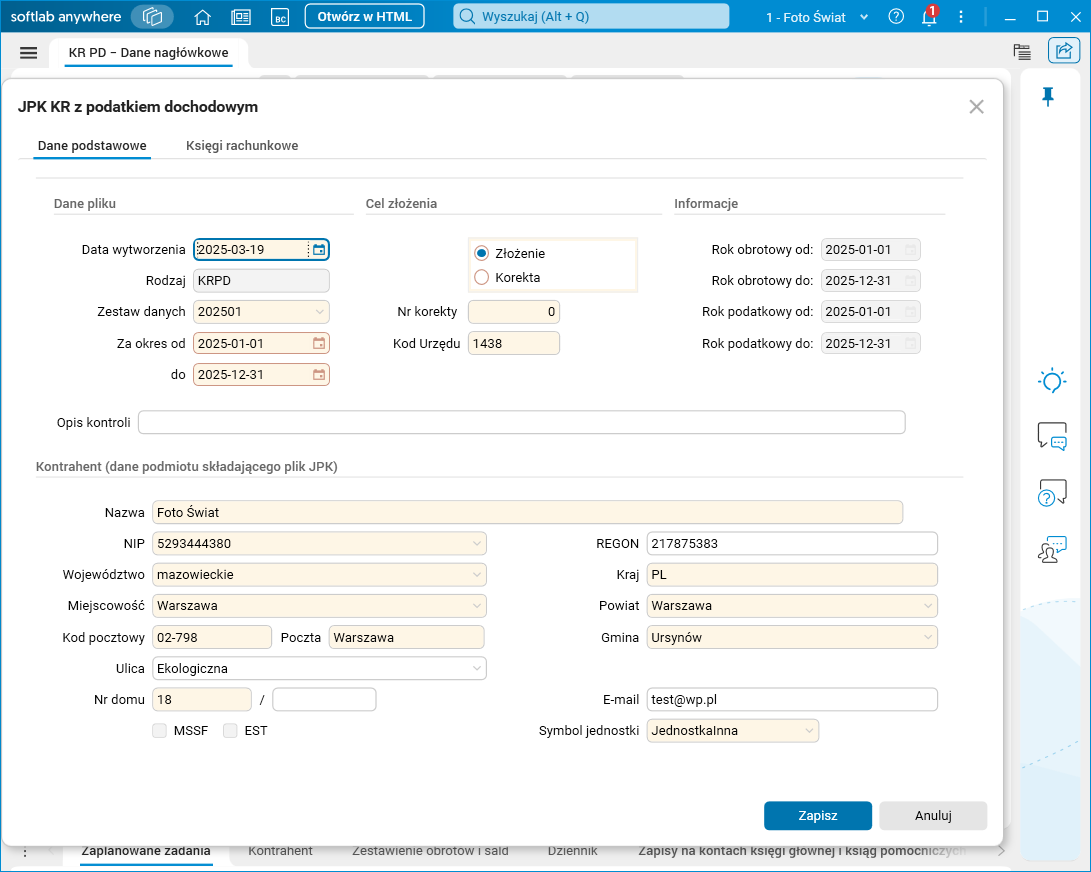Click the Zapisz button
Viewport: 1091px width, 872px height.
pyautogui.click(x=818, y=816)
